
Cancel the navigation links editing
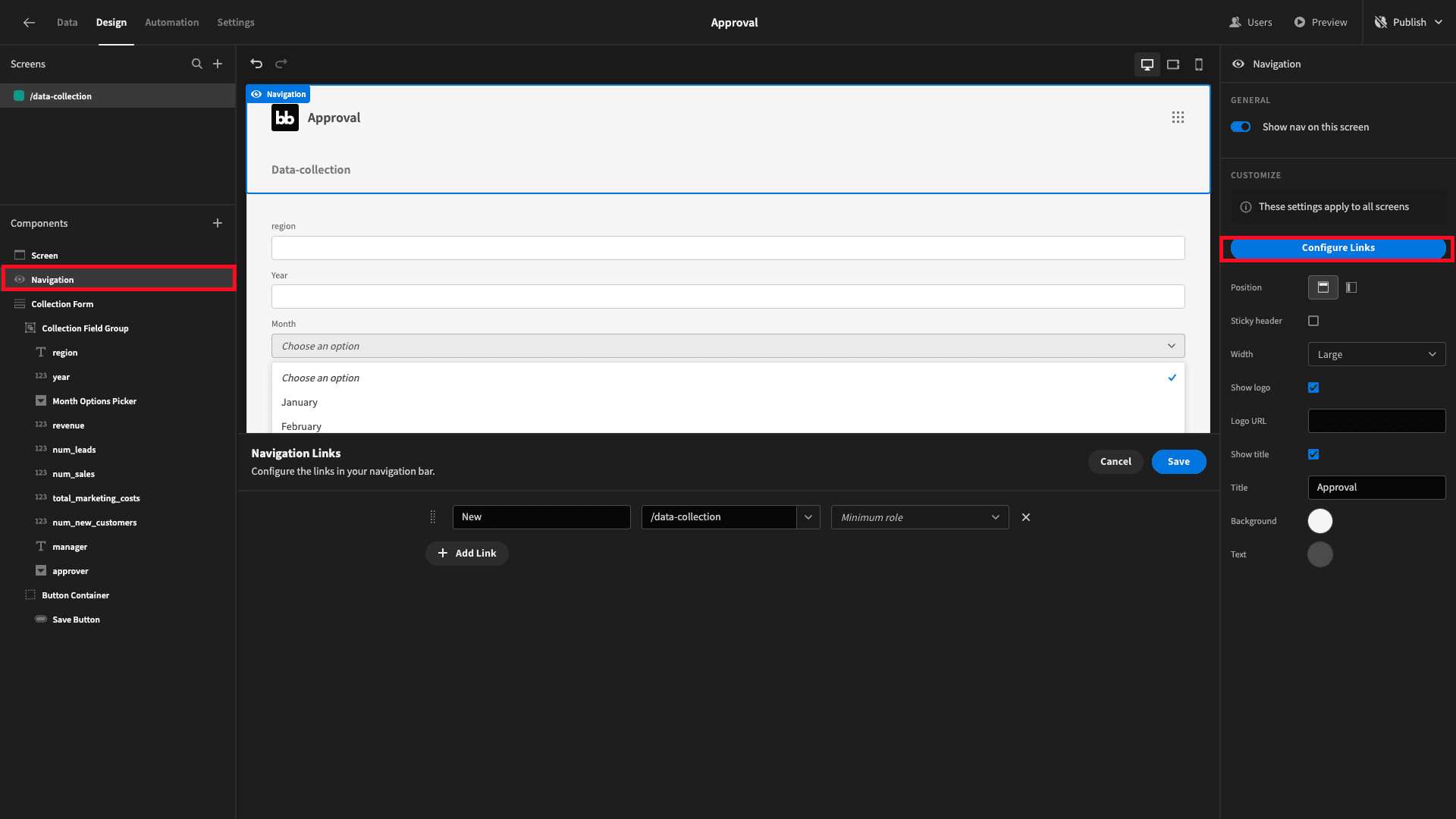coord(1116,462)
